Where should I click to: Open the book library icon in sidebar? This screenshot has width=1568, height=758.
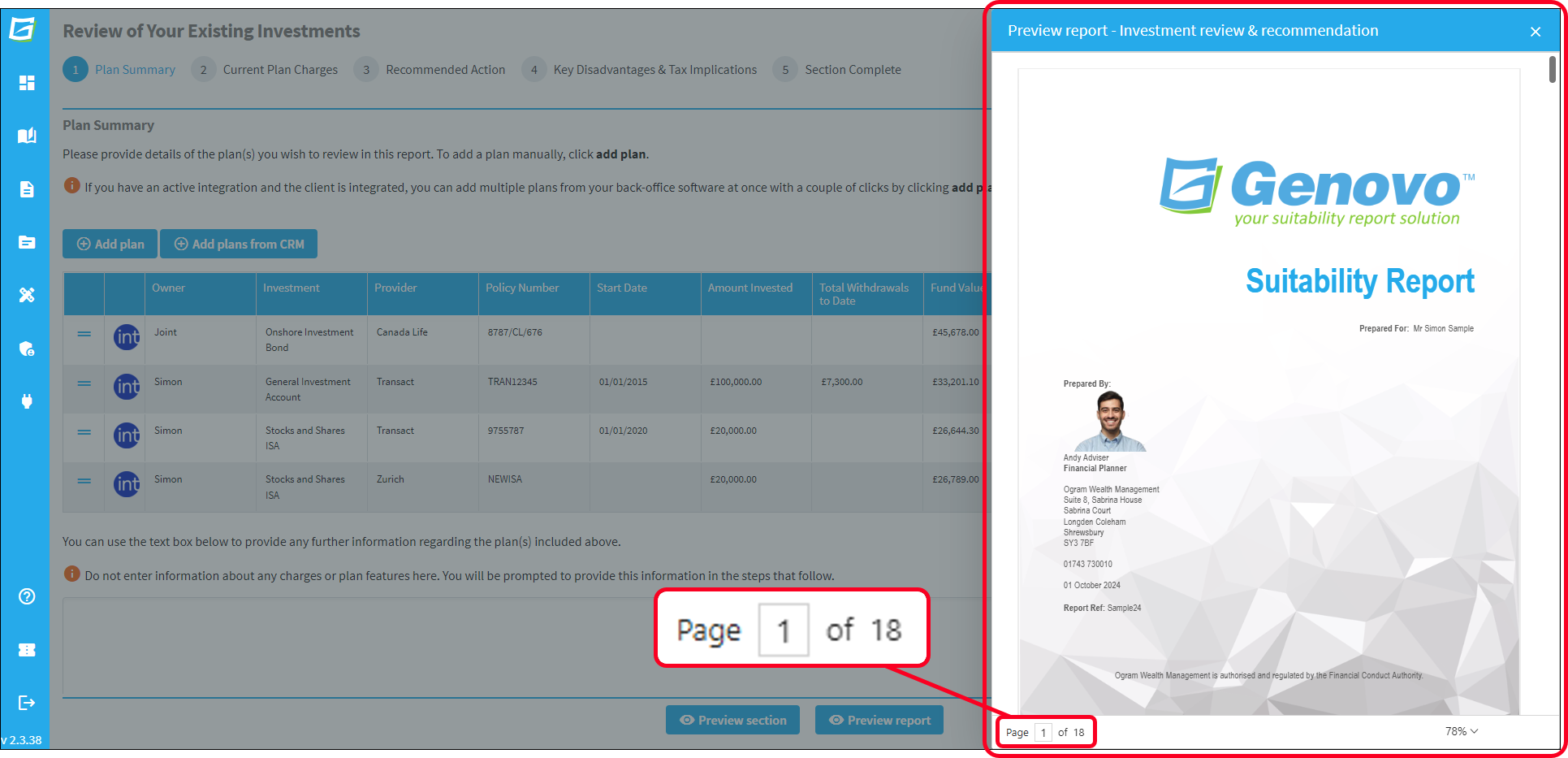27,136
